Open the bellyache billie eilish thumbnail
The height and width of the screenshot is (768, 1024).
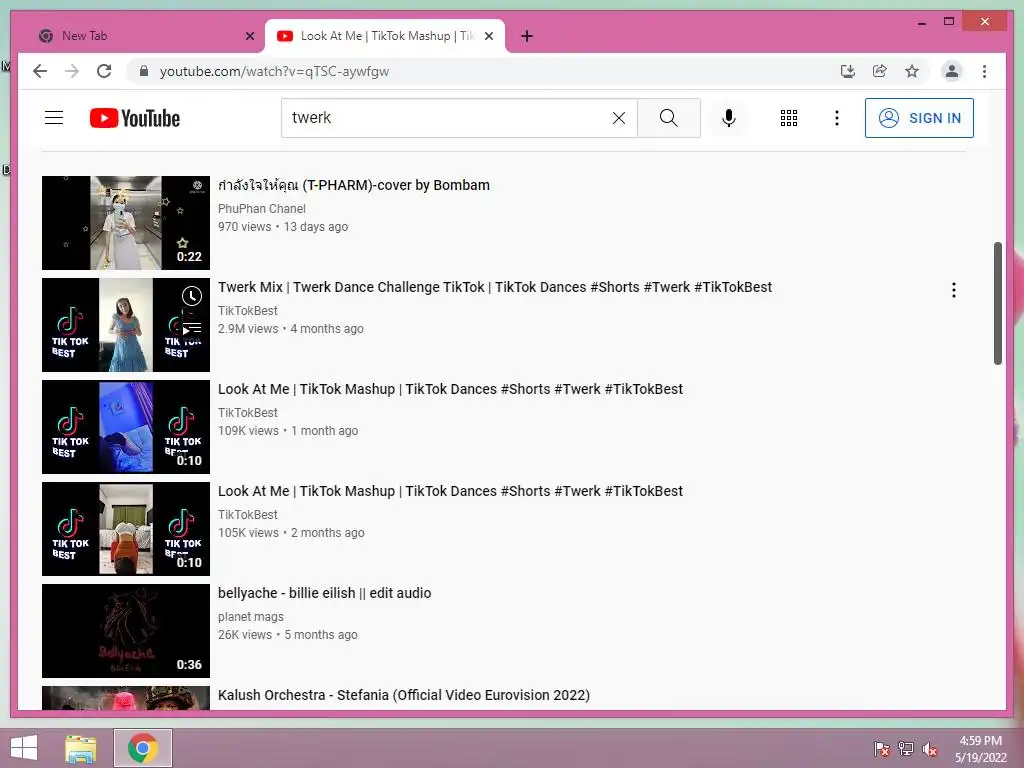[126, 631]
